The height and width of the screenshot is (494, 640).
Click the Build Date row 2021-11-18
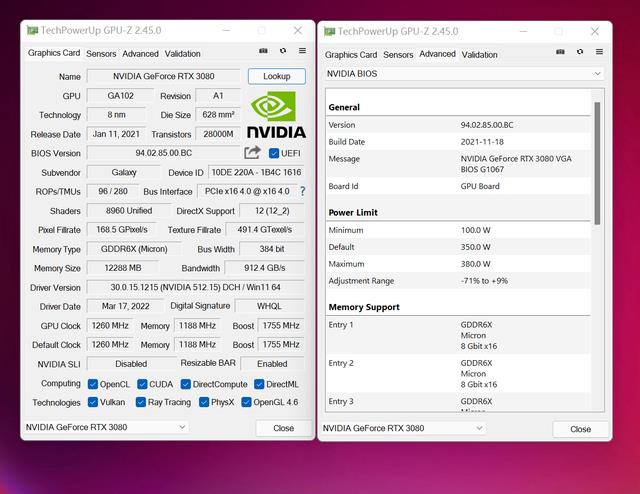(x=458, y=142)
